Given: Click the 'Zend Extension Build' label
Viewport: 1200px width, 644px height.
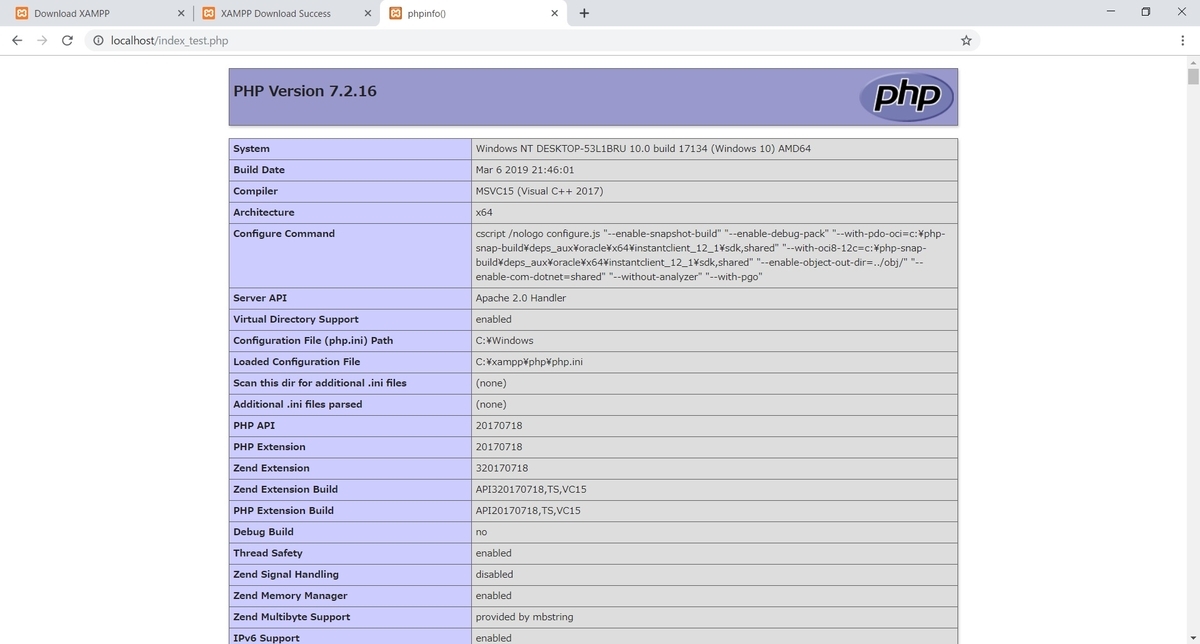Looking at the screenshot, I should coord(285,489).
